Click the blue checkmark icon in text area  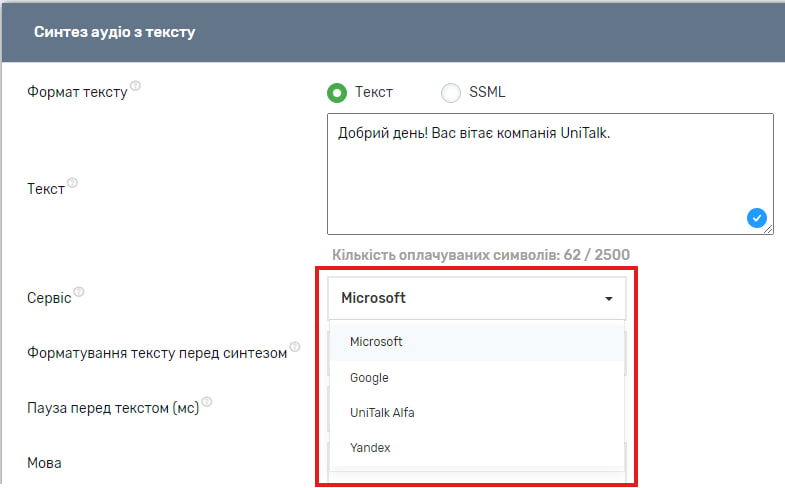(x=756, y=217)
